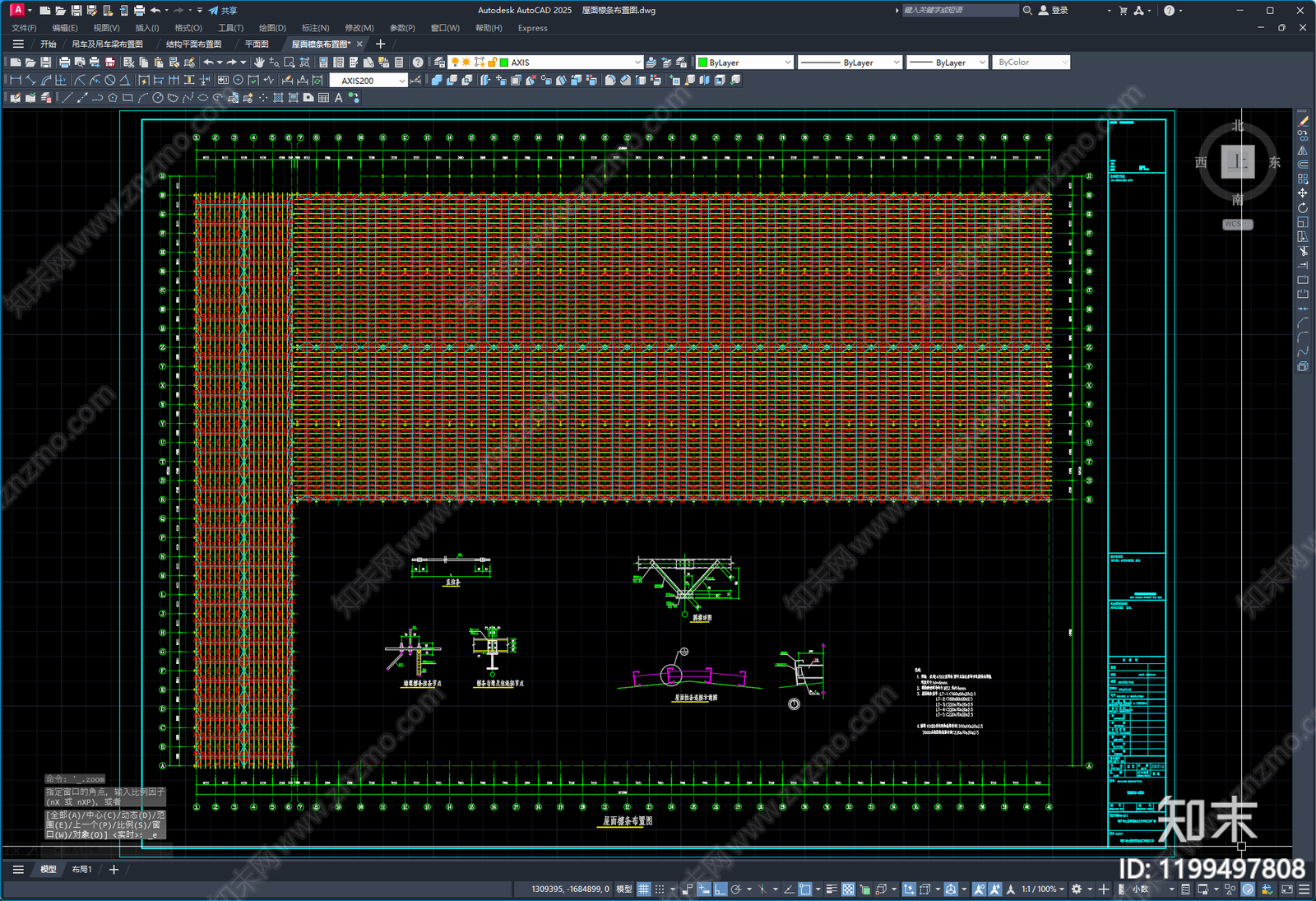Select the Pan hand tool
Image resolution: width=1316 pixels, height=901 pixels.
click(259, 63)
